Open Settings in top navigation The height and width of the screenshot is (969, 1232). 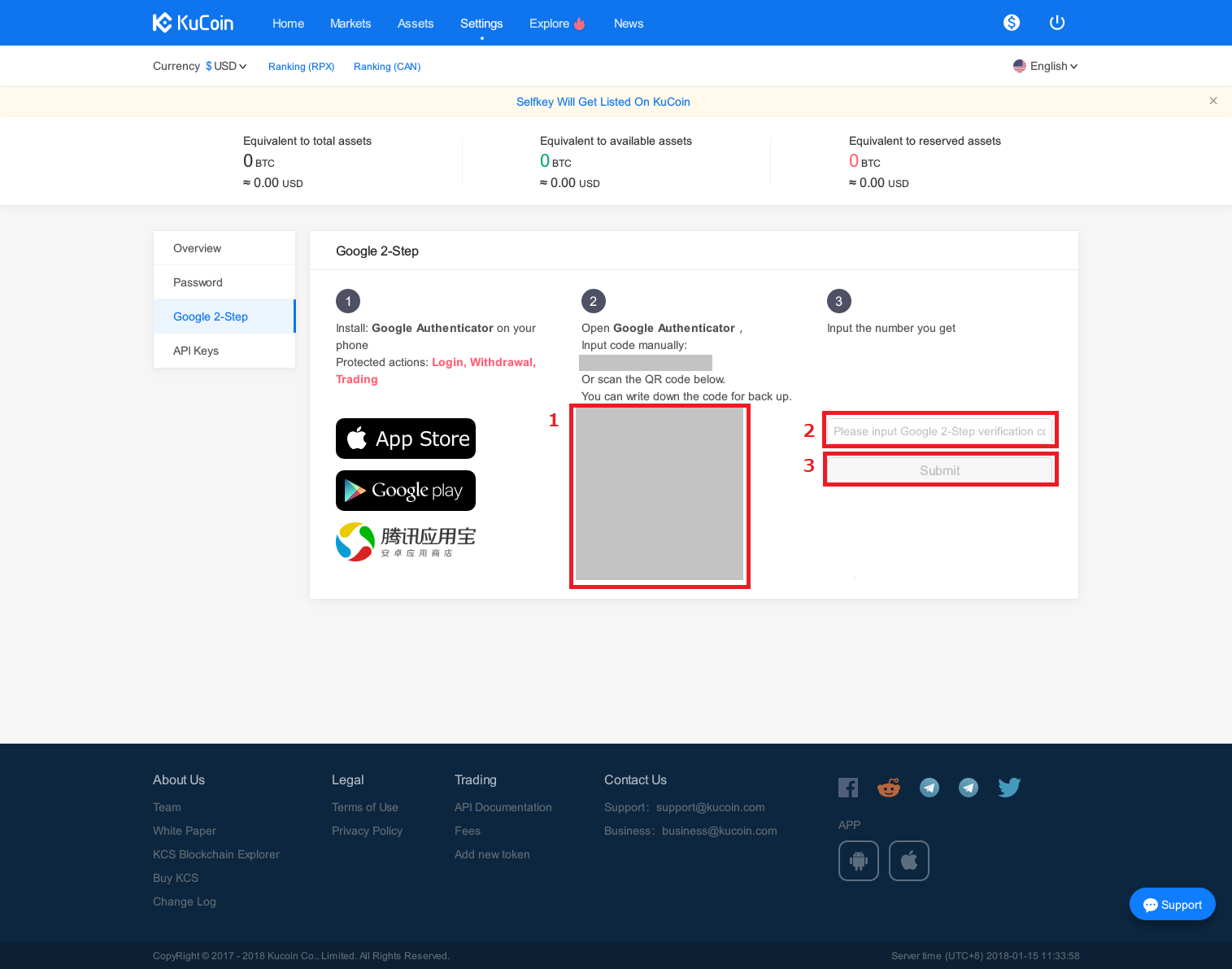(481, 24)
